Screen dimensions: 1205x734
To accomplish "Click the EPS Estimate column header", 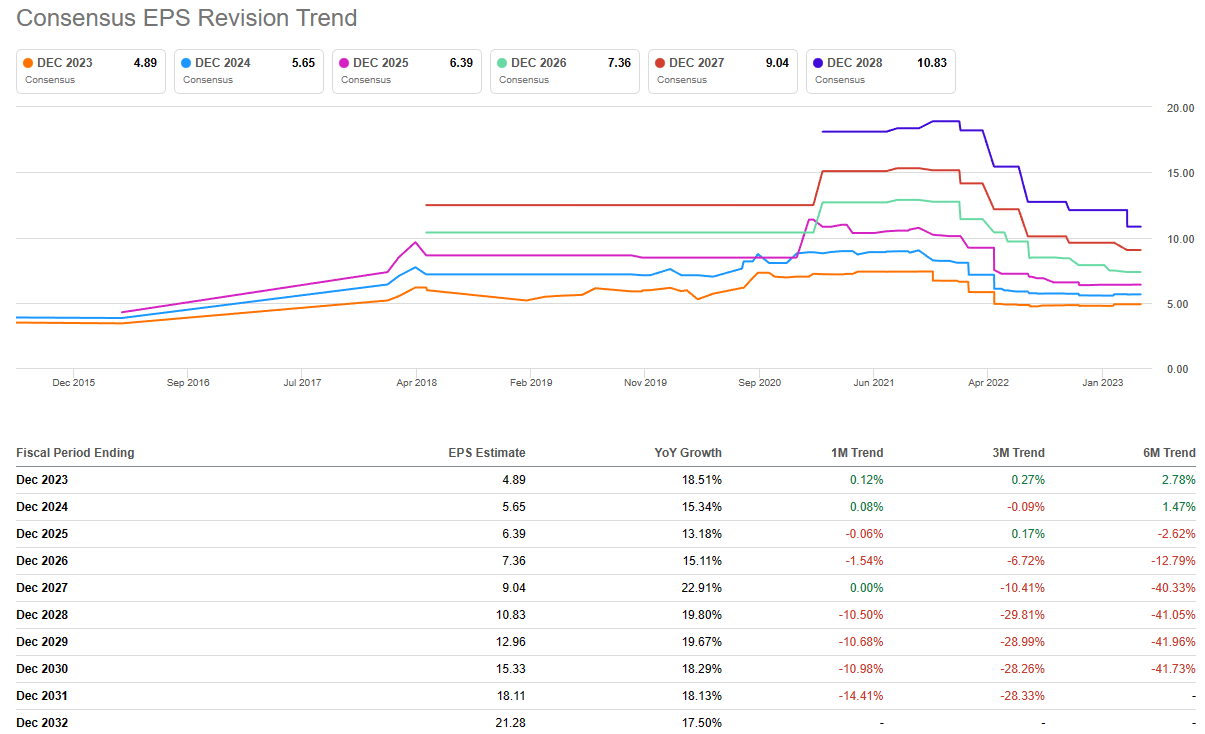I will (487, 453).
